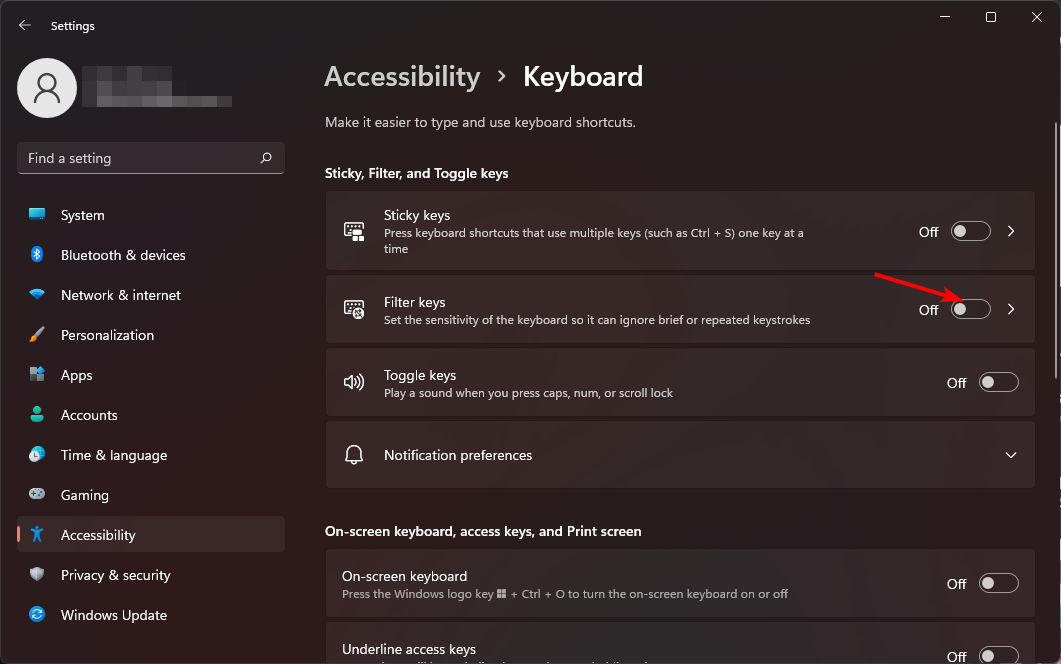Click the Toggle keys title text
The height and width of the screenshot is (664, 1061).
[420, 375]
